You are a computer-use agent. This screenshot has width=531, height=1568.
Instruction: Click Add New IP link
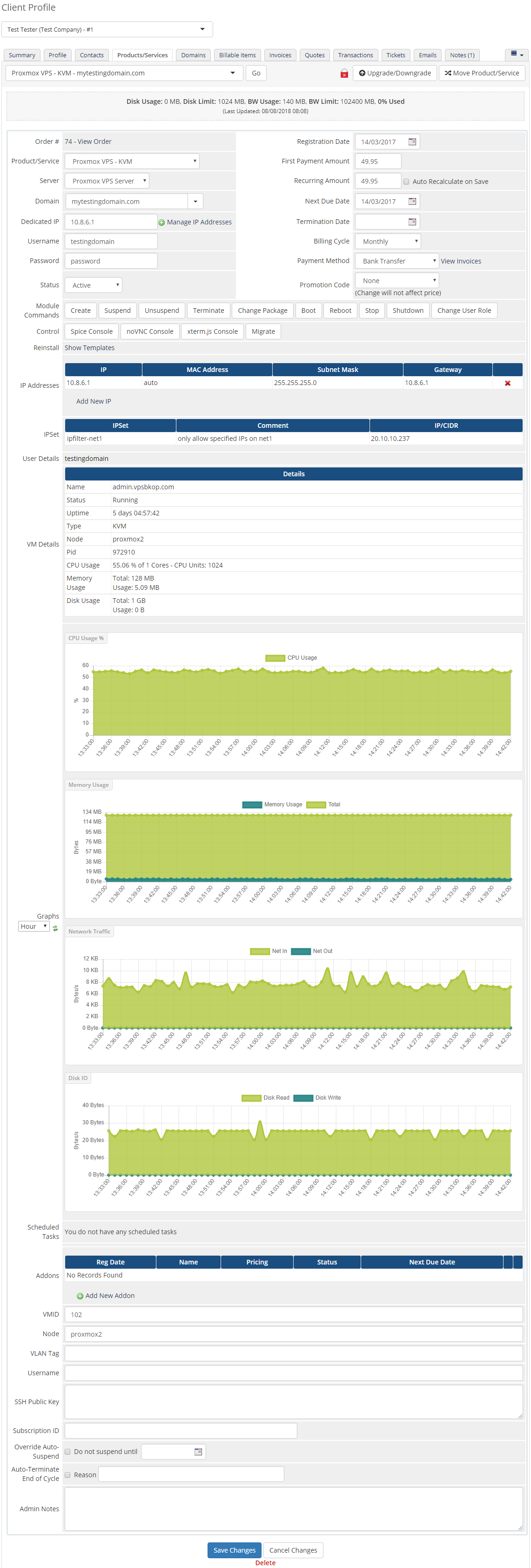pos(94,402)
